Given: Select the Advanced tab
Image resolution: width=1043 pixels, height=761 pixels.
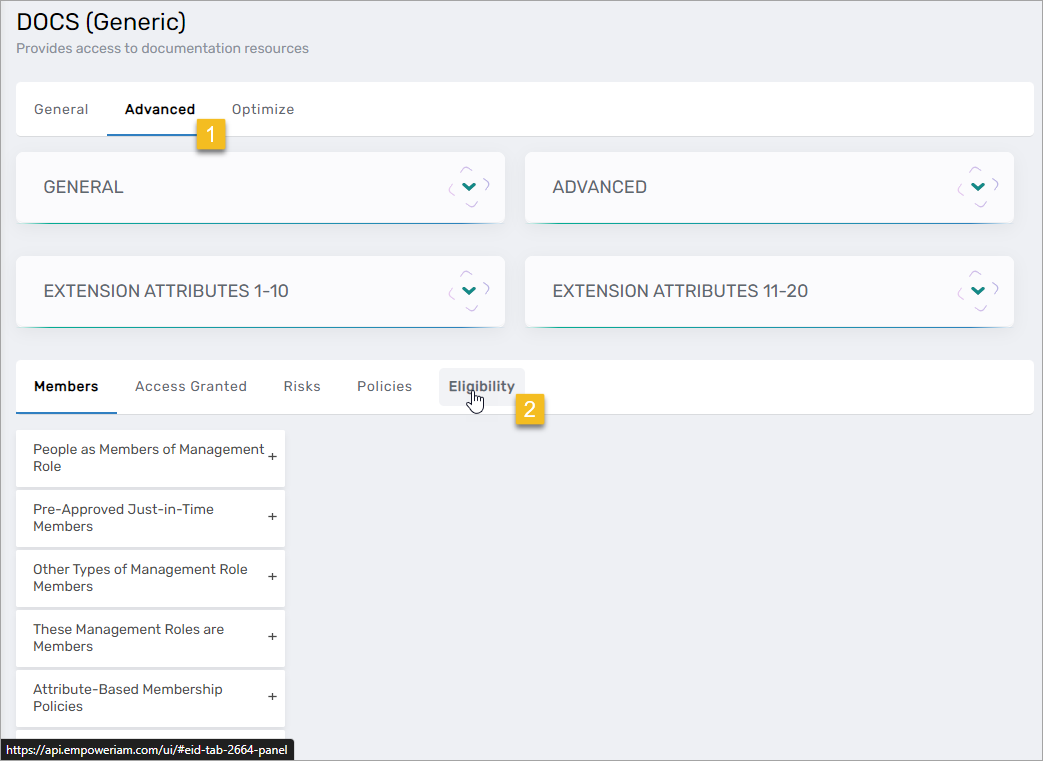Looking at the screenshot, I should tap(160, 110).
